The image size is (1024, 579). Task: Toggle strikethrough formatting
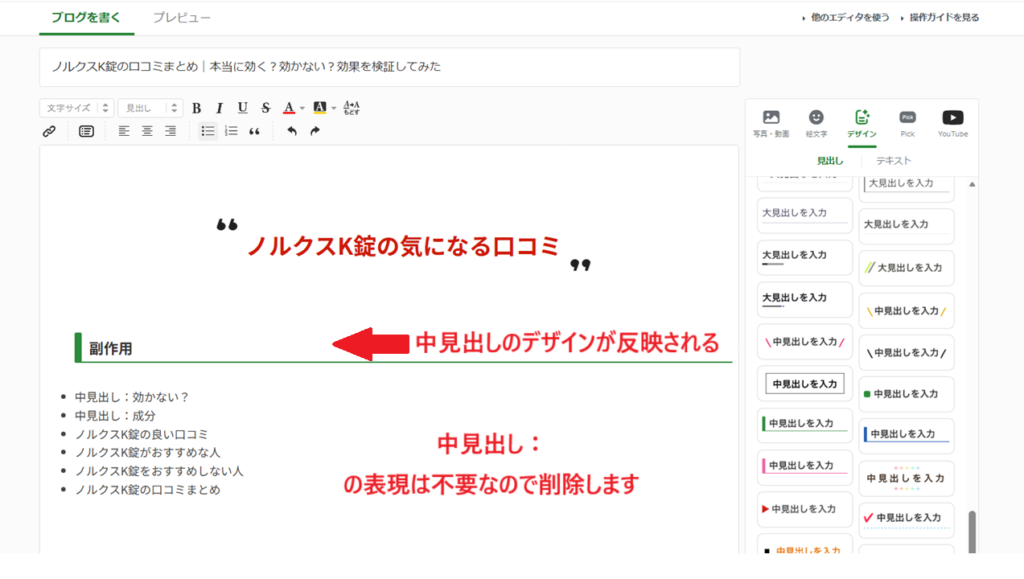[x=265, y=108]
